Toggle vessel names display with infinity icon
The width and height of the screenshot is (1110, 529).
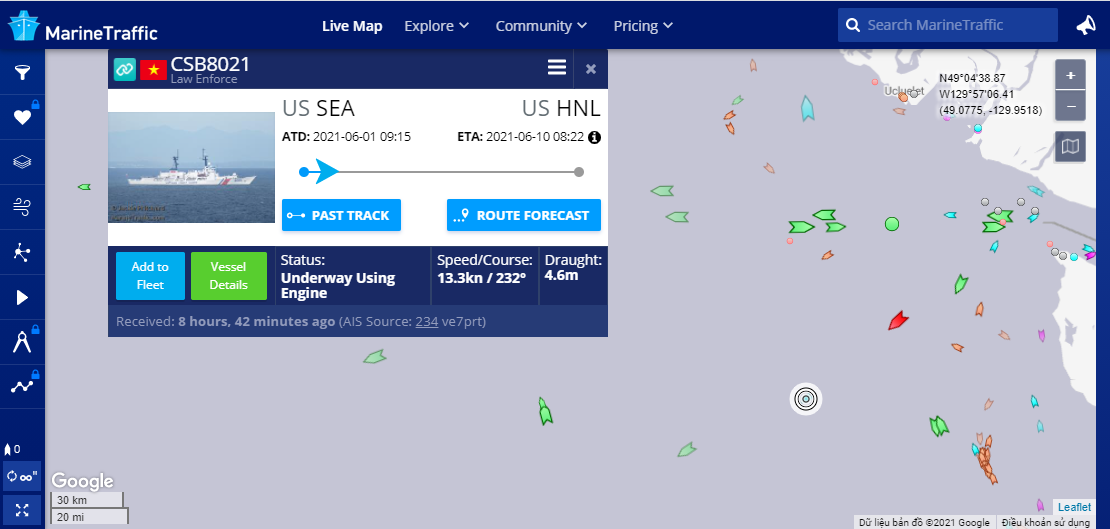tap(22, 476)
